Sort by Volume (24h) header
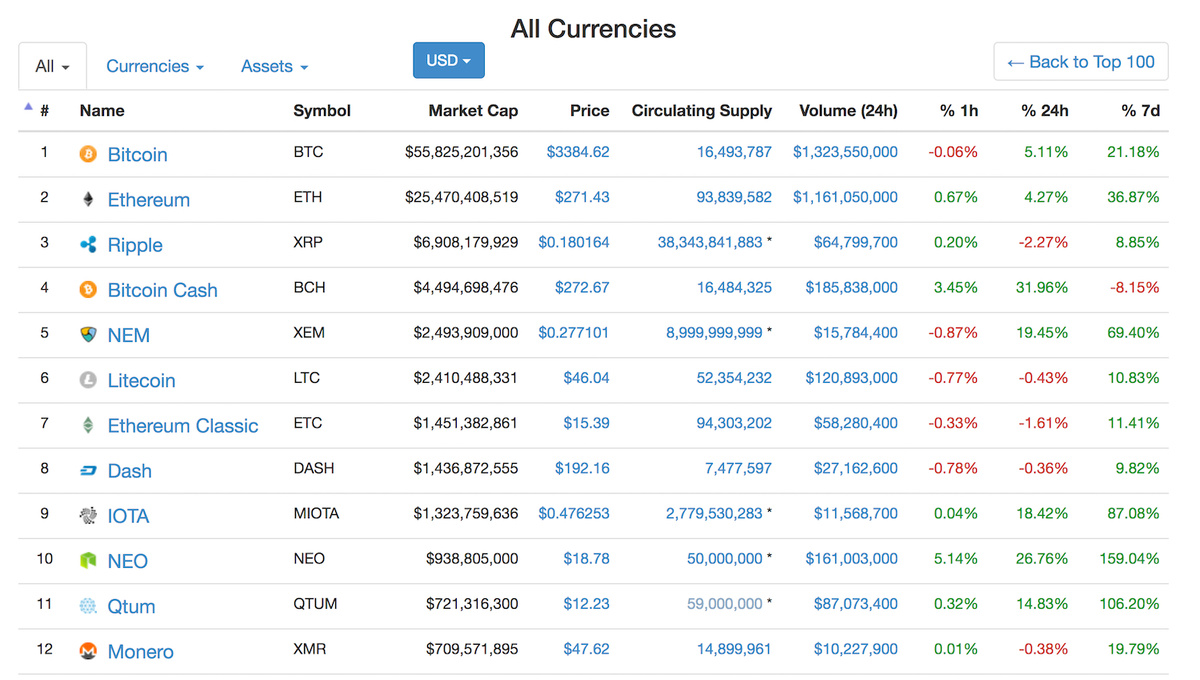The height and width of the screenshot is (680, 1200). (x=848, y=111)
